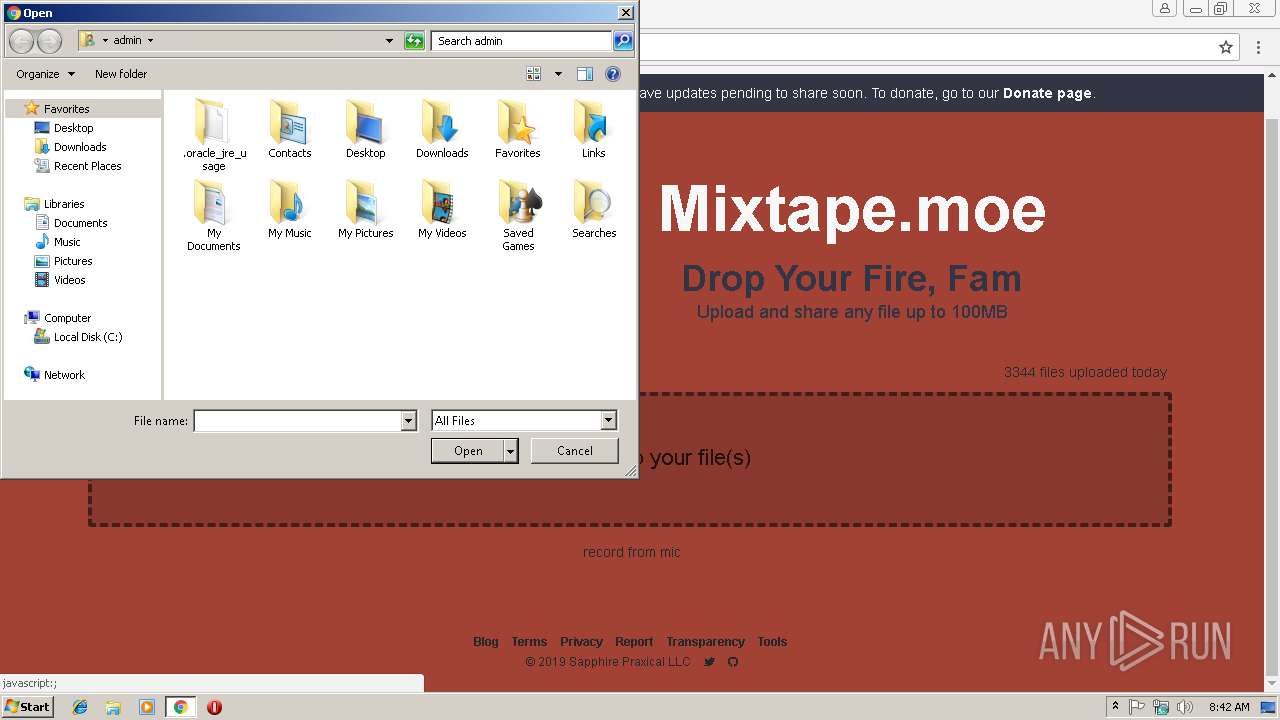Select Music library in navigation pane
This screenshot has height=720, width=1280.
pos(67,242)
